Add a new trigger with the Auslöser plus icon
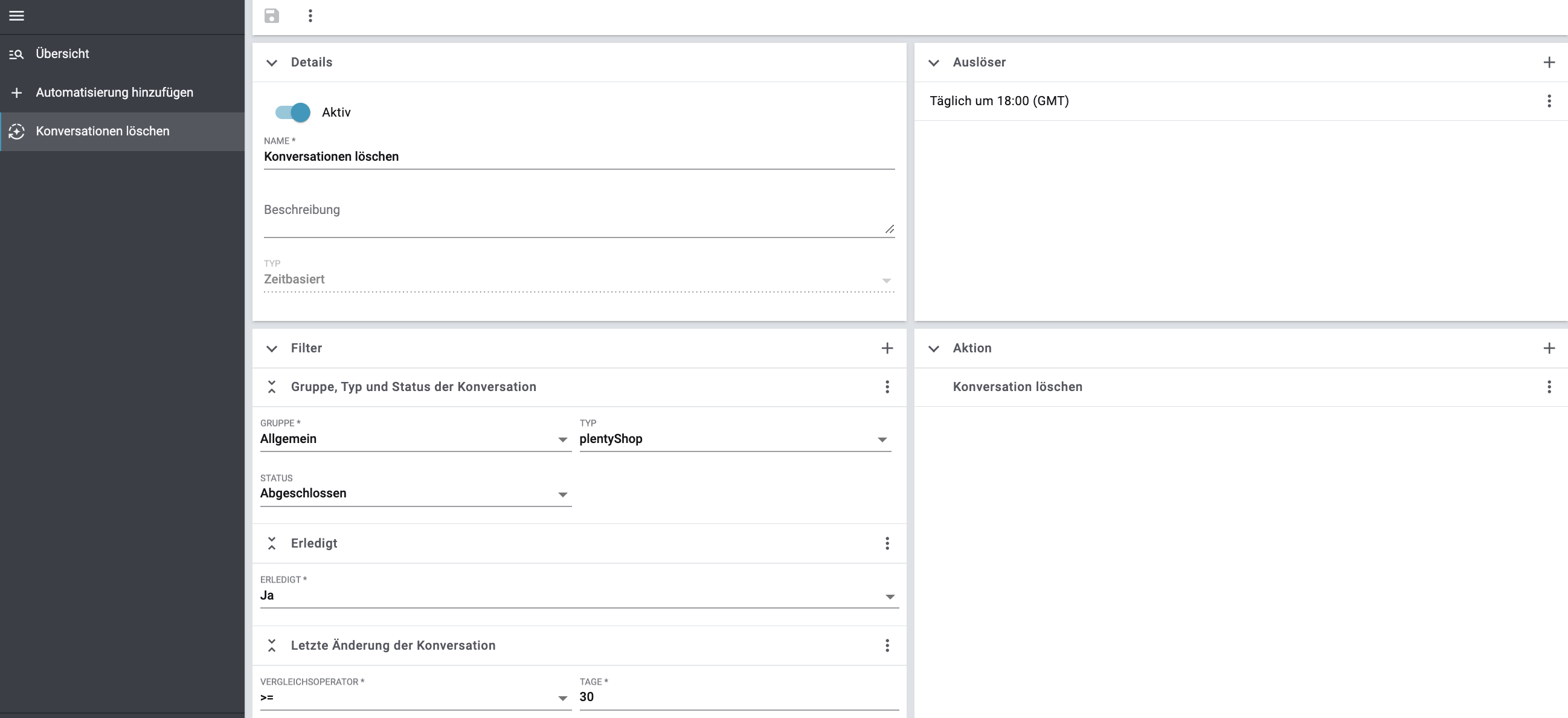The width and height of the screenshot is (1568, 718). (x=1549, y=62)
